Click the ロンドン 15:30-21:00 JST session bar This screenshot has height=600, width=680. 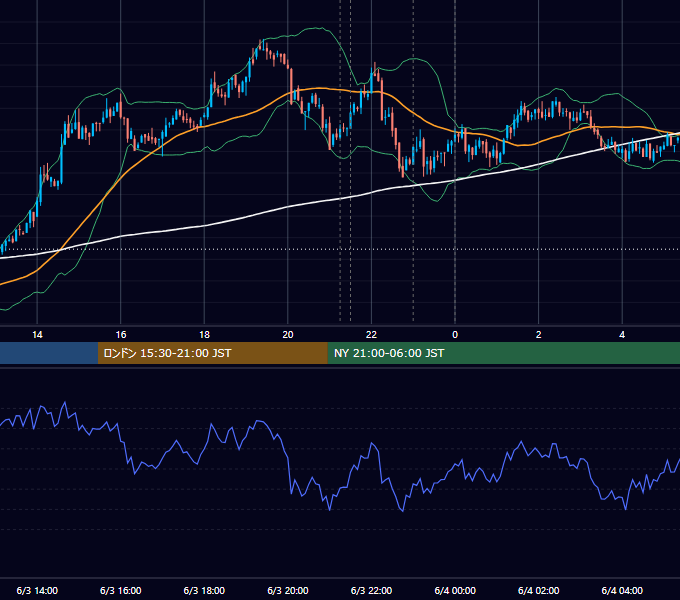point(212,353)
